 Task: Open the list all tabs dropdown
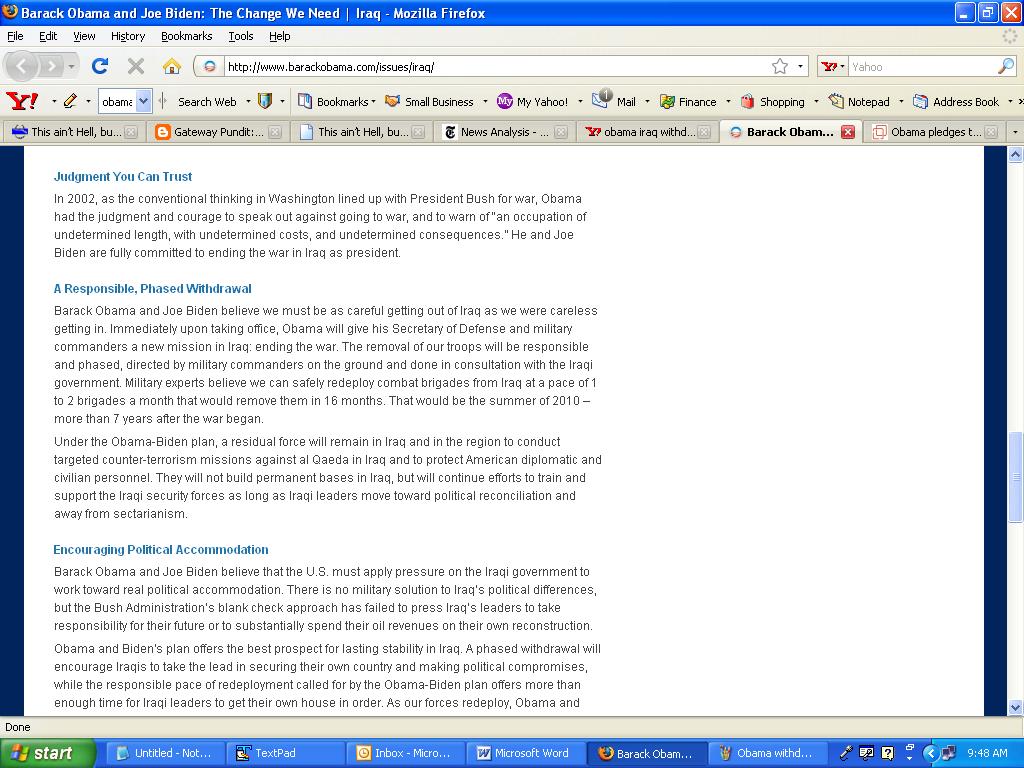tap(1015, 132)
